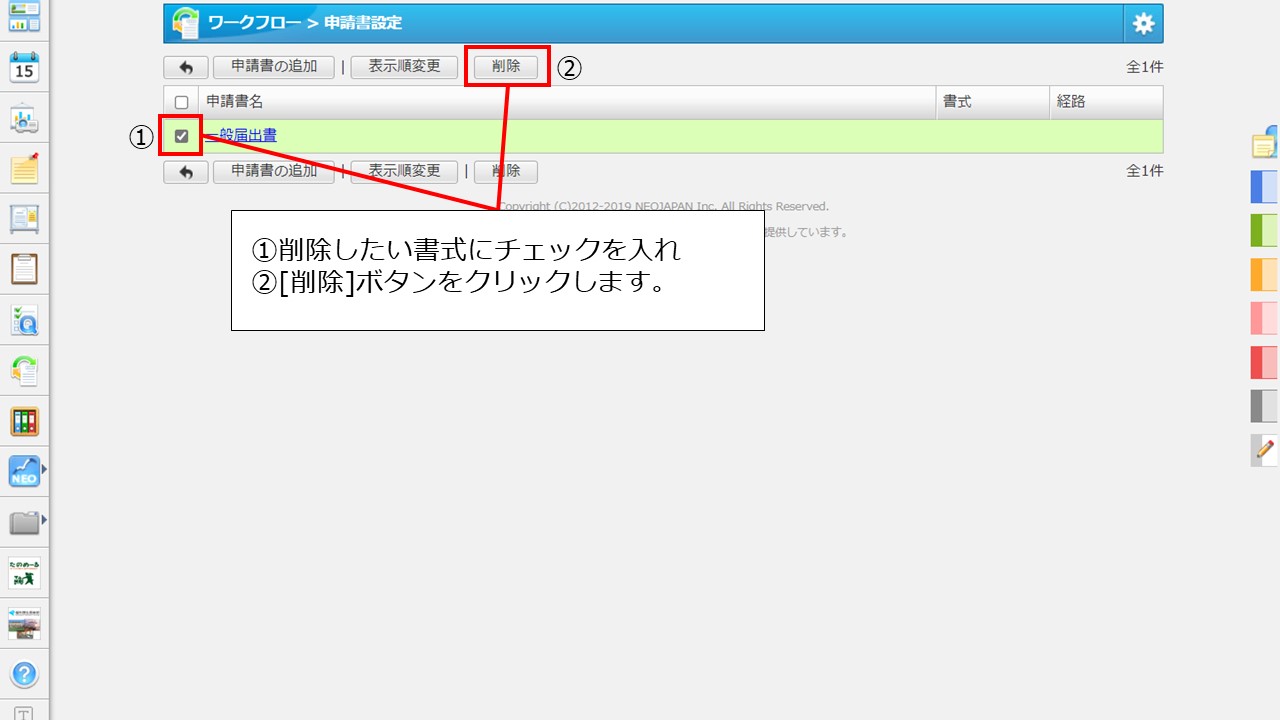This screenshot has height=720, width=1280.
Task: Open the checklist with magnifier sidebar icon
Action: click(x=24, y=320)
